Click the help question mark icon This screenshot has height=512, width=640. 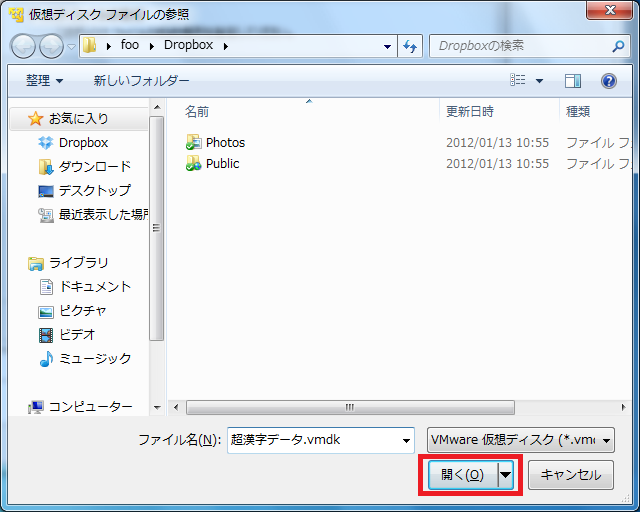(608, 81)
